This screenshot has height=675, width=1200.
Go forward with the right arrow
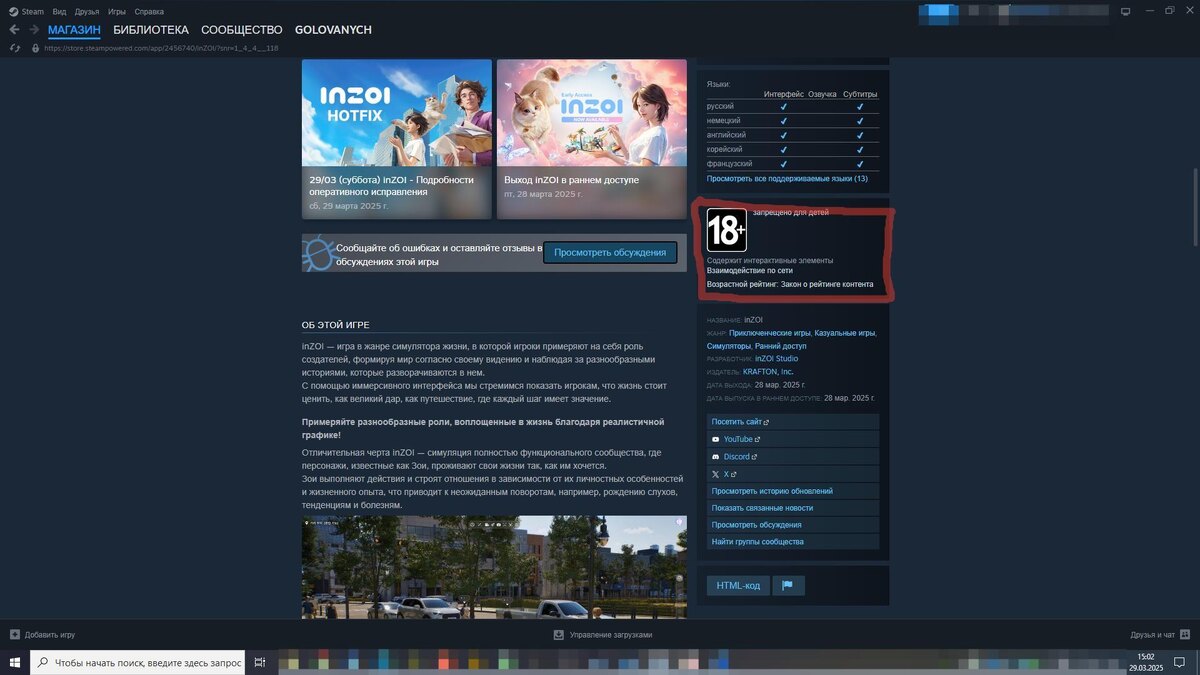34,30
